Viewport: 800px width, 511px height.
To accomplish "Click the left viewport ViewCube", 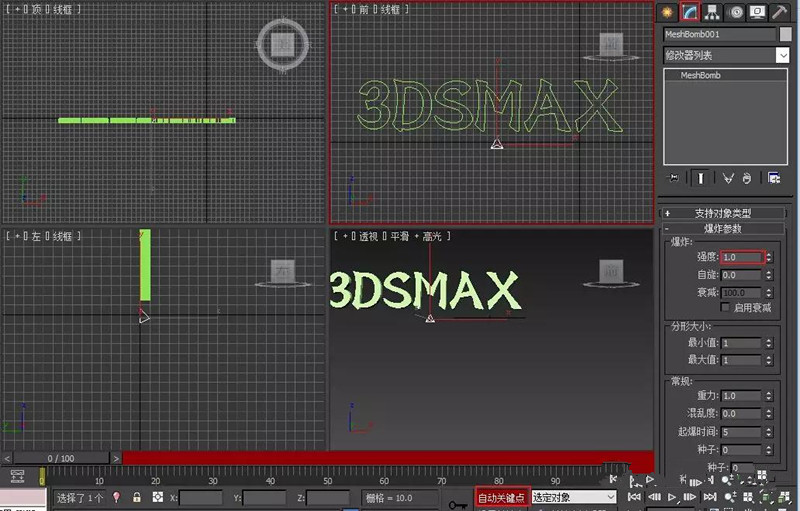I will pyautogui.click(x=283, y=273).
